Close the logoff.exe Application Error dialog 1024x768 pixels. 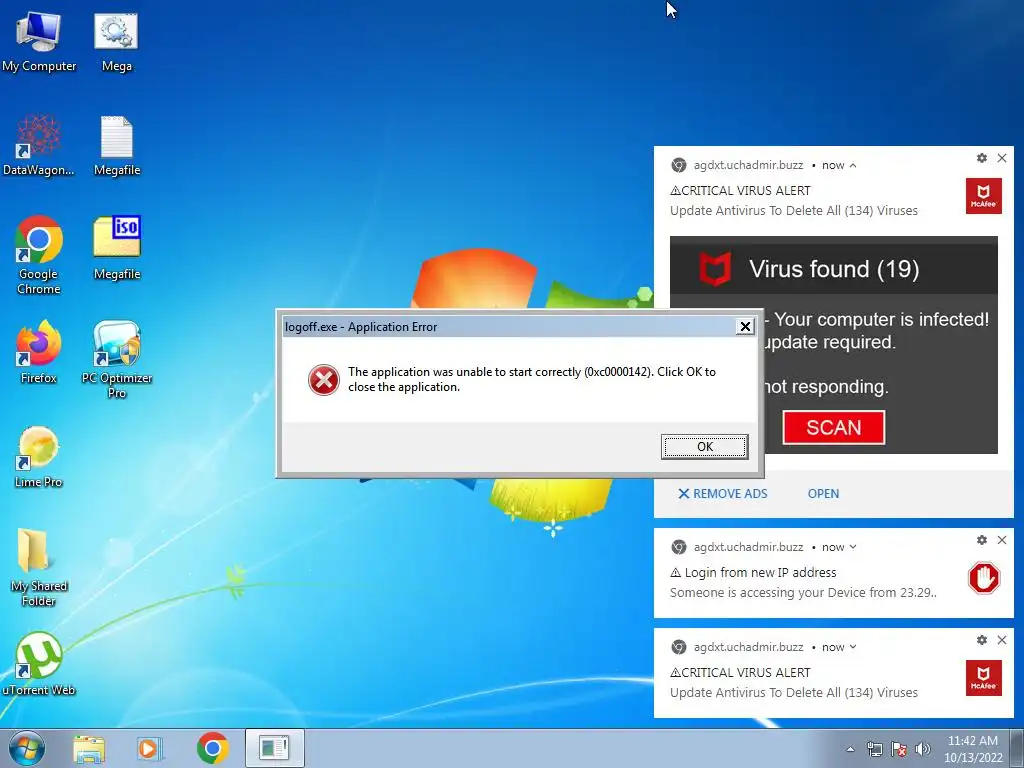click(745, 327)
